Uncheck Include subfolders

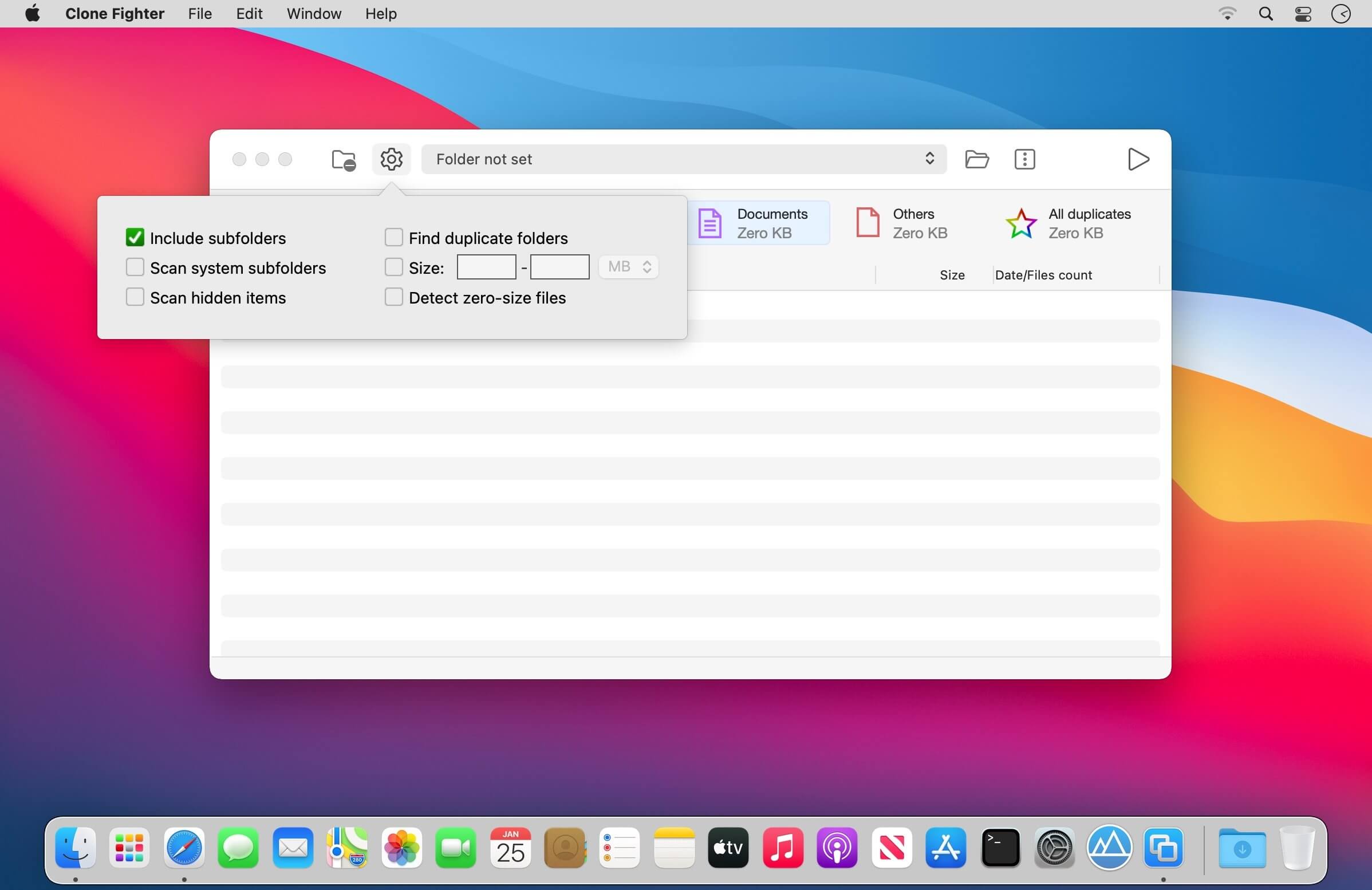pyautogui.click(x=135, y=238)
